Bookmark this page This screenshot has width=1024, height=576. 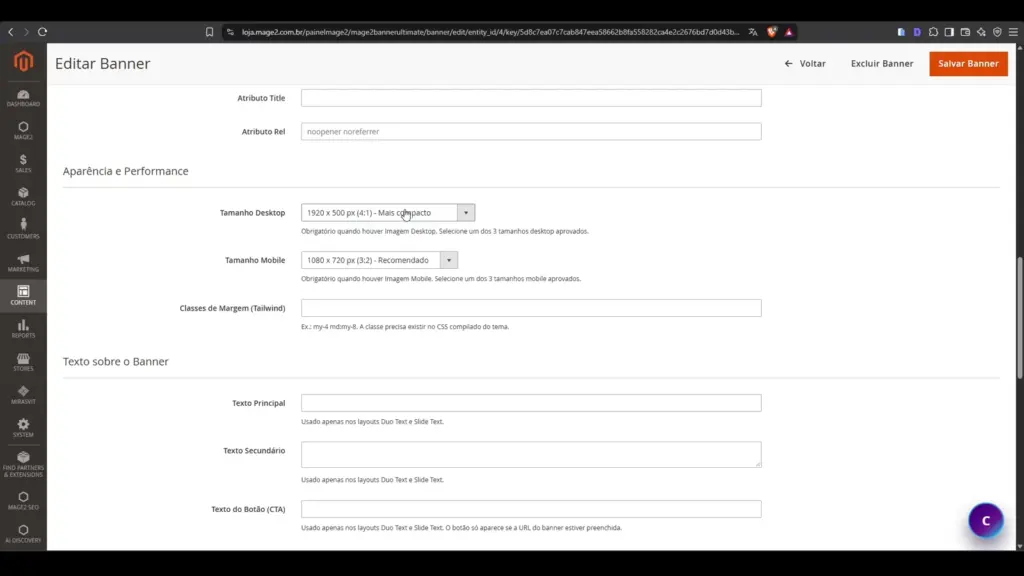(x=209, y=32)
